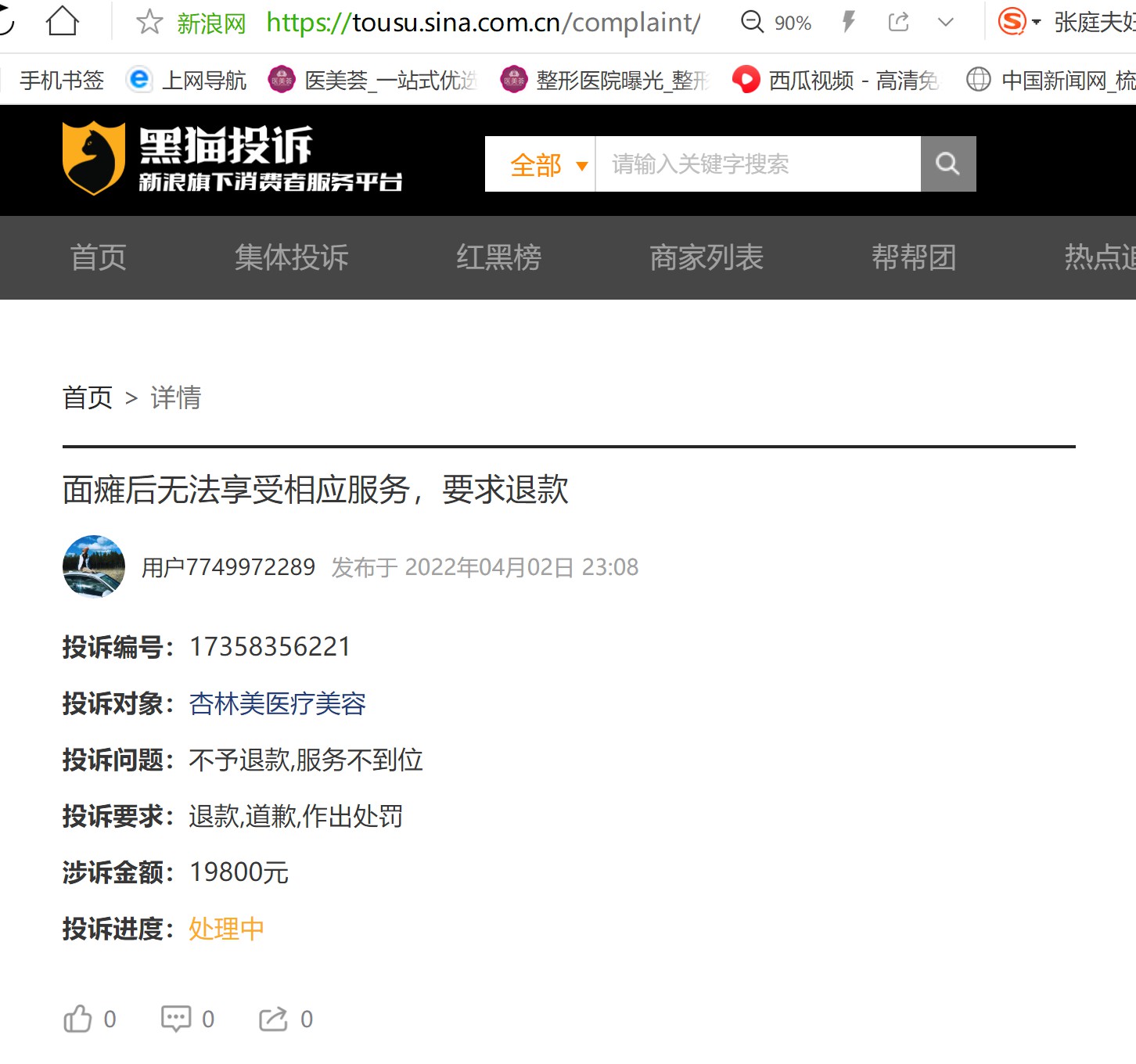The width and height of the screenshot is (1136, 1064).
Task: Click the 退款,道歉,作出处罚 request text
Action: click(x=296, y=816)
